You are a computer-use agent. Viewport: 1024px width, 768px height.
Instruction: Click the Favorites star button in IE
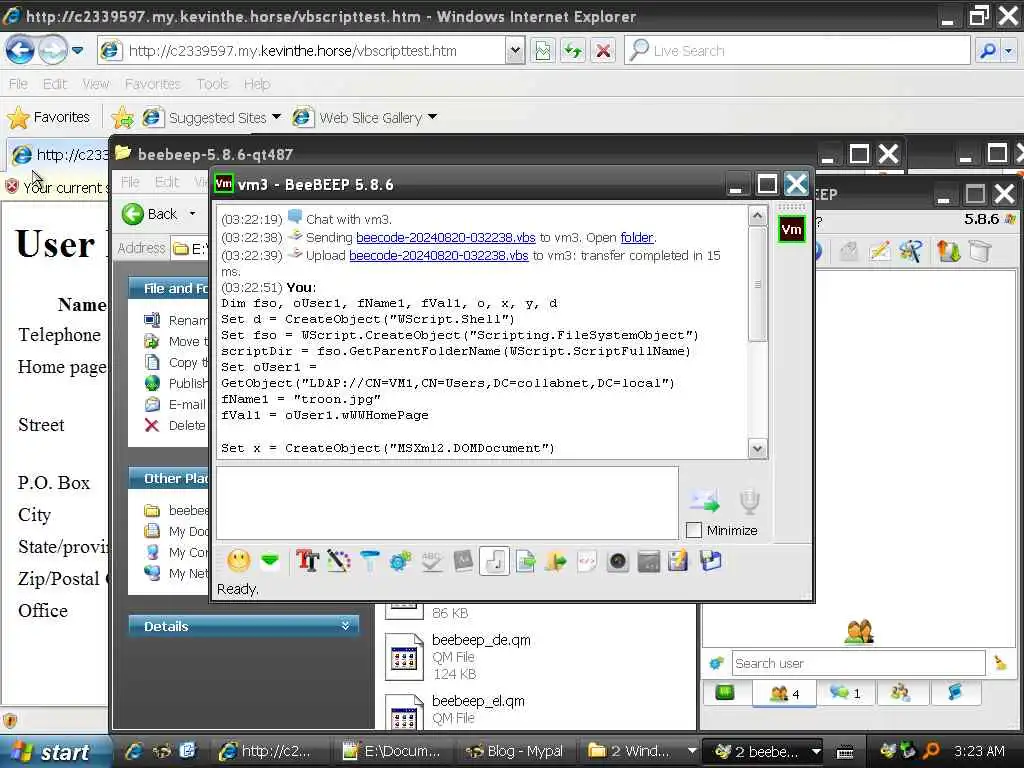click(48, 118)
